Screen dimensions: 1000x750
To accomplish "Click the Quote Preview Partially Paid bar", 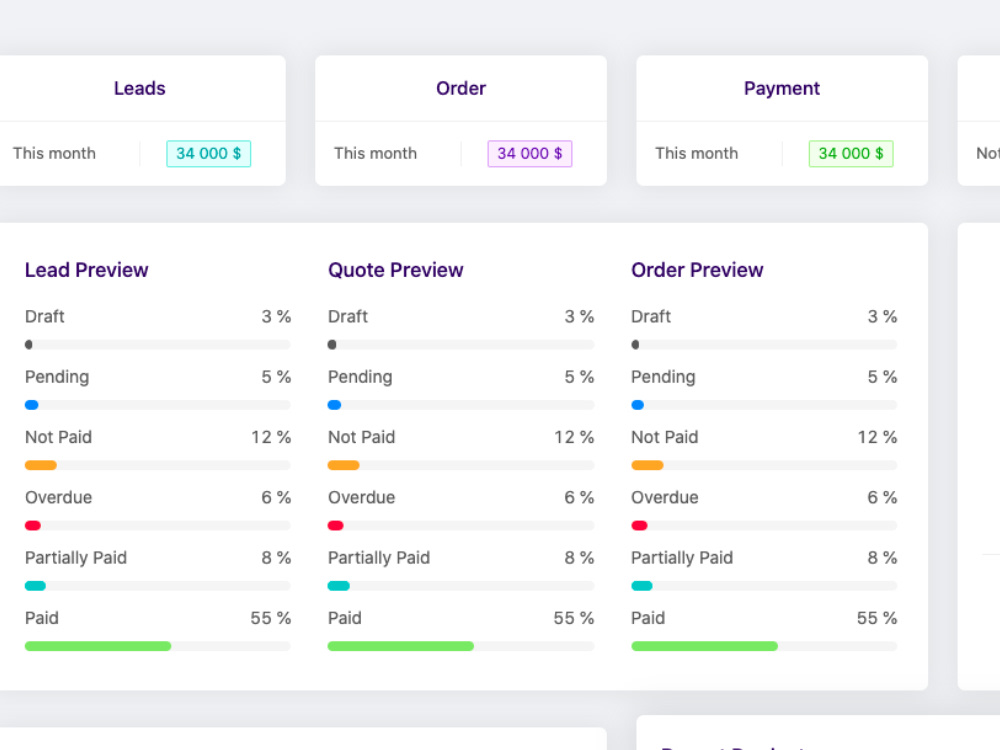I will pyautogui.click(x=460, y=586).
